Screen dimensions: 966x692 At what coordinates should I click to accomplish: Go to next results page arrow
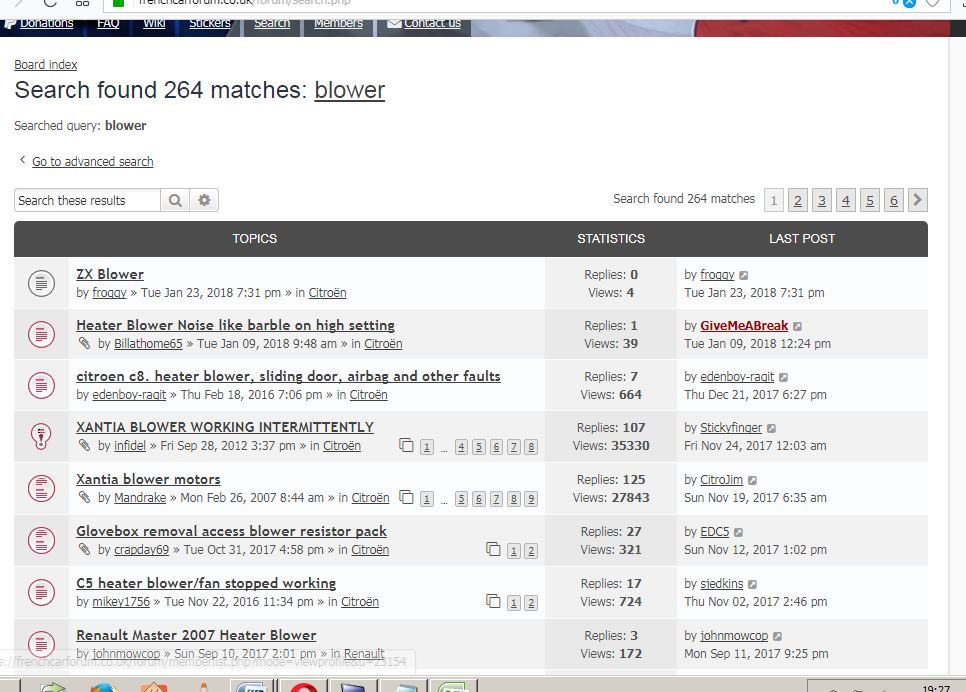tap(917, 200)
